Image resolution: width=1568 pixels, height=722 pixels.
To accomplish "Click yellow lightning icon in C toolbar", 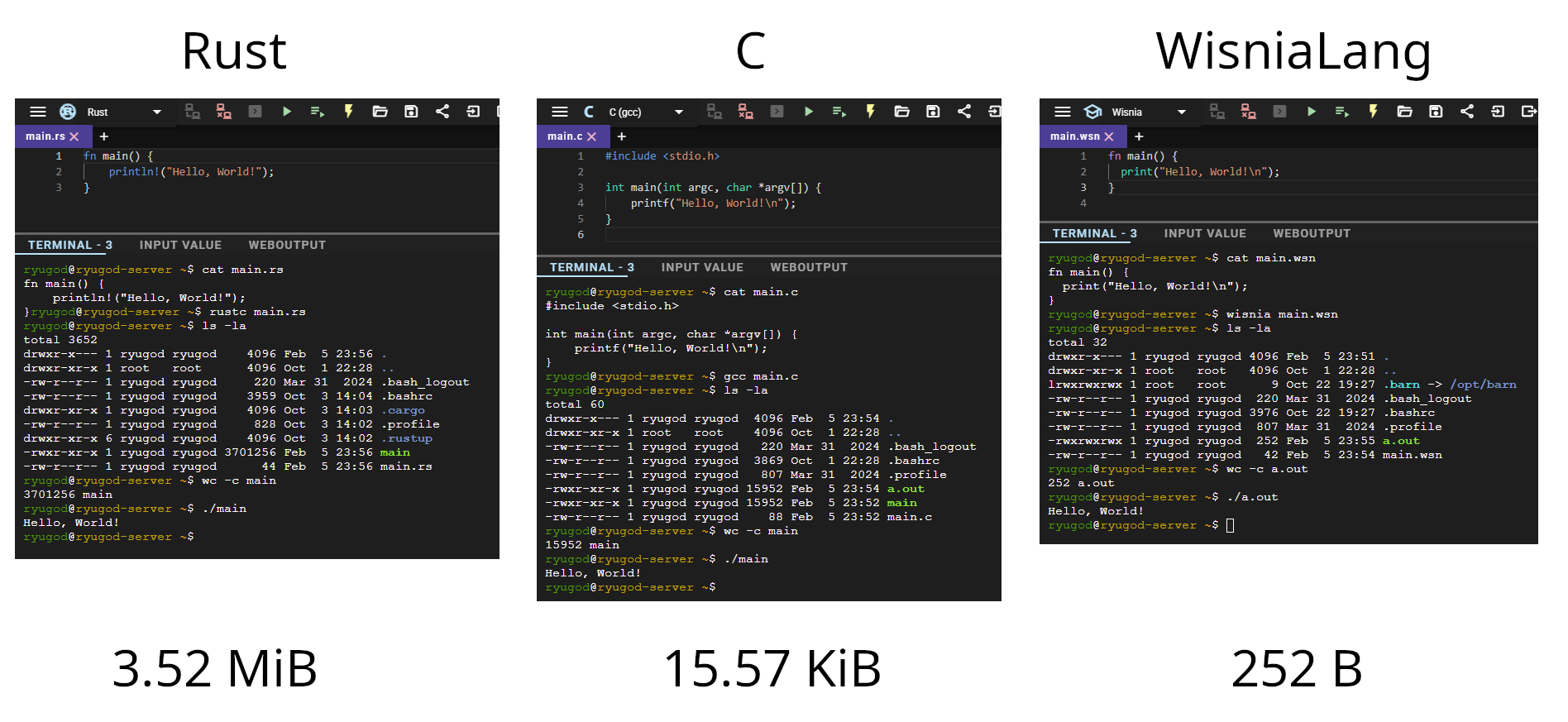I will (x=870, y=112).
